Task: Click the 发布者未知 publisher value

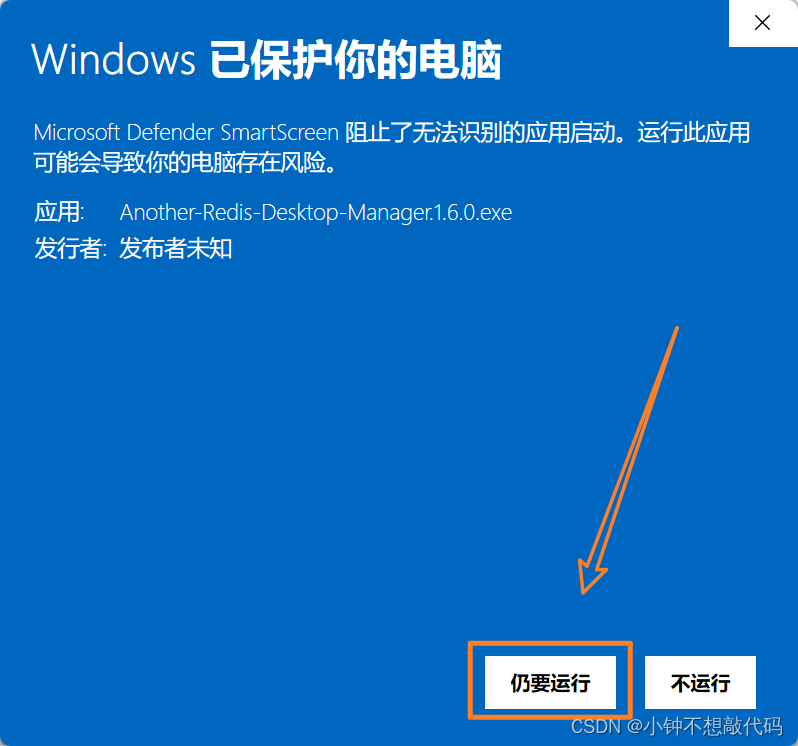Action: (x=176, y=248)
